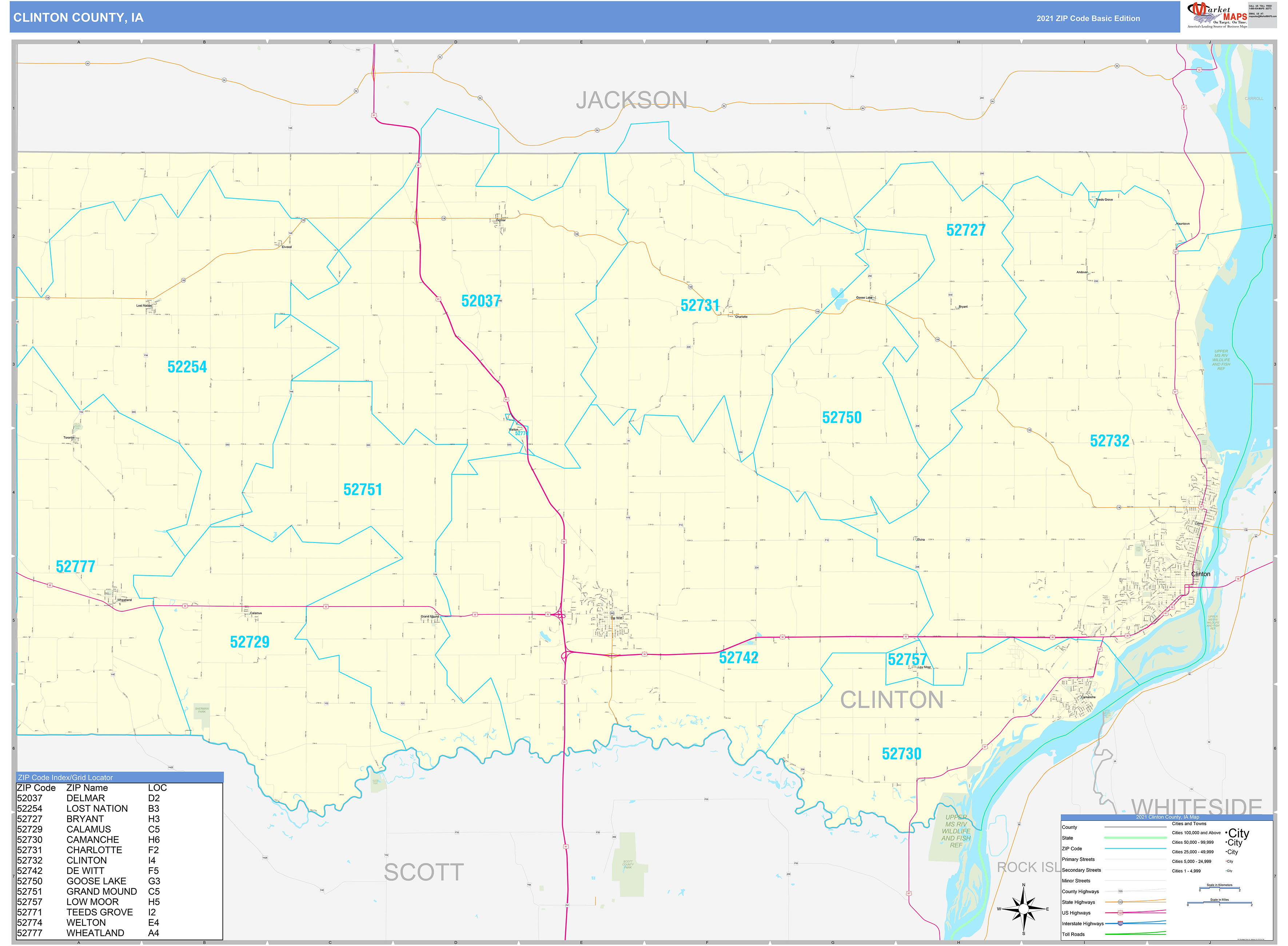Click the Scale in Miles bar
Viewport: 1288px width, 946px height.
point(1219,902)
